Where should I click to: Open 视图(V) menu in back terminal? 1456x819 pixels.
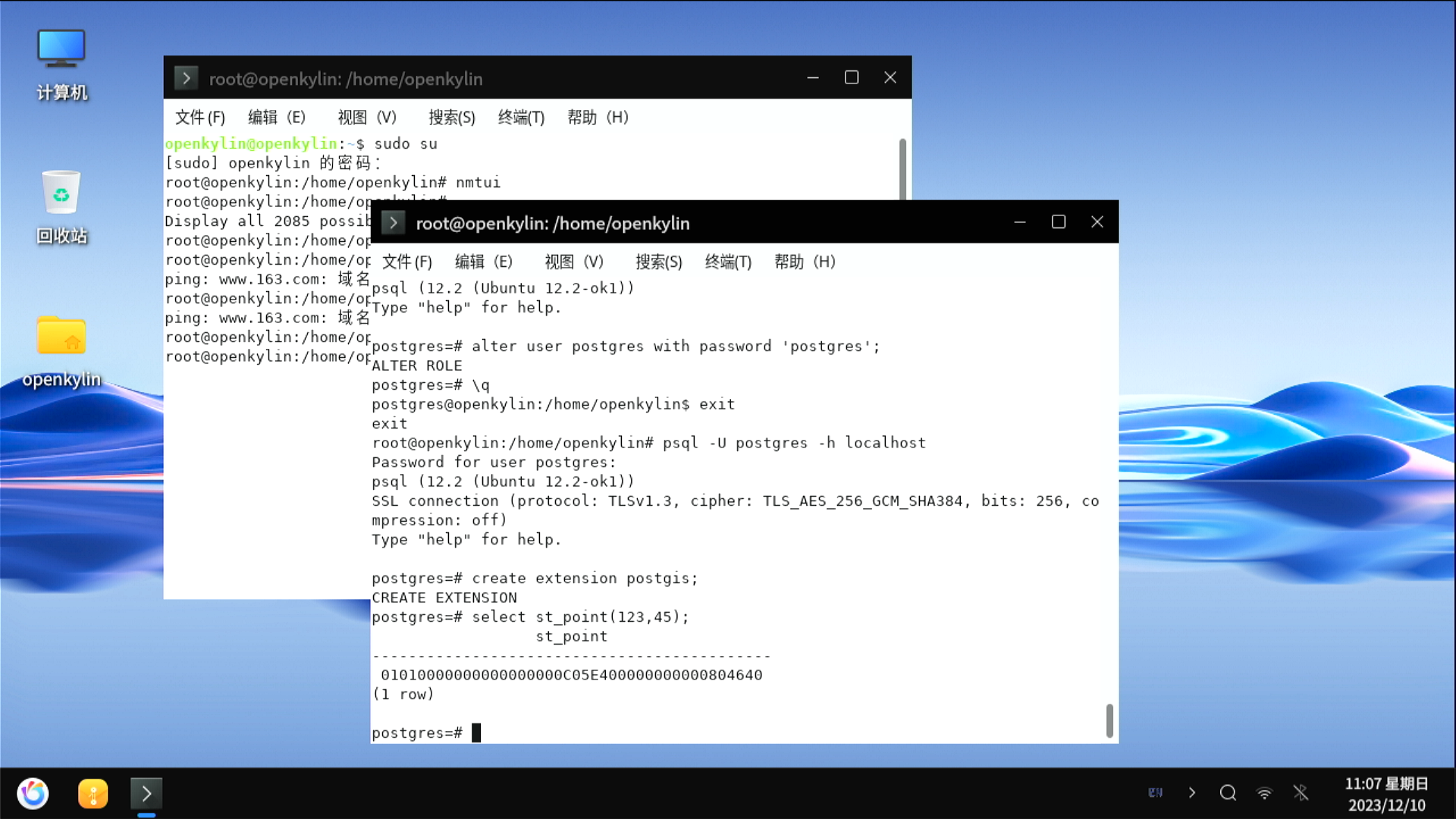click(367, 118)
